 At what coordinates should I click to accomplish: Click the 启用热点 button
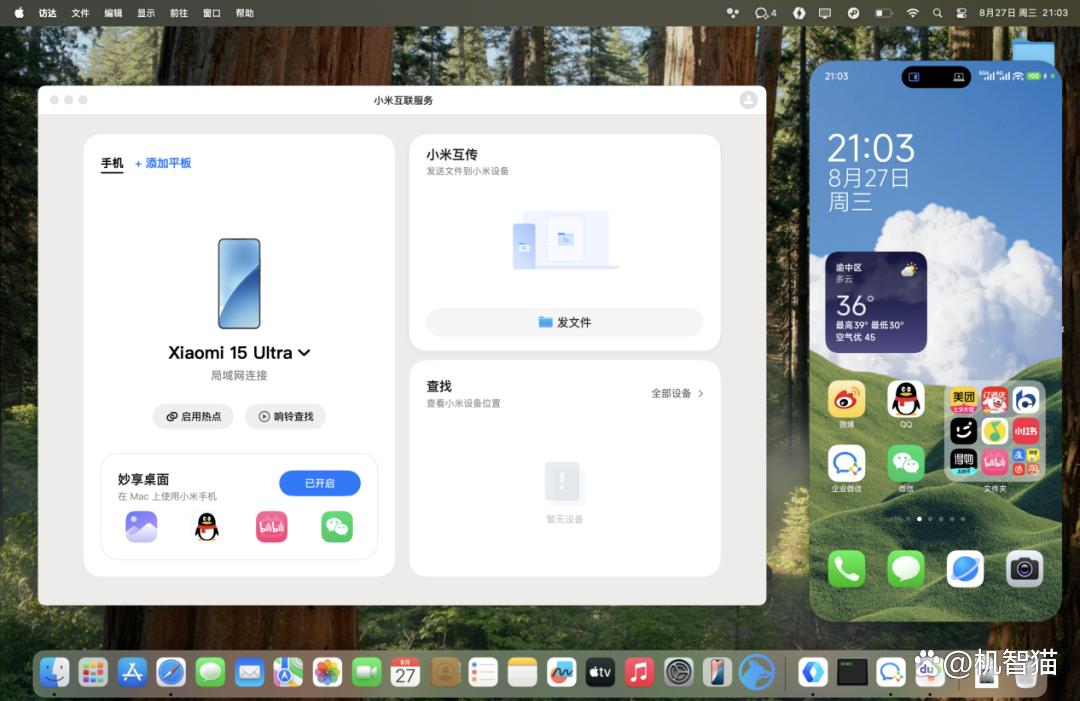pos(194,417)
